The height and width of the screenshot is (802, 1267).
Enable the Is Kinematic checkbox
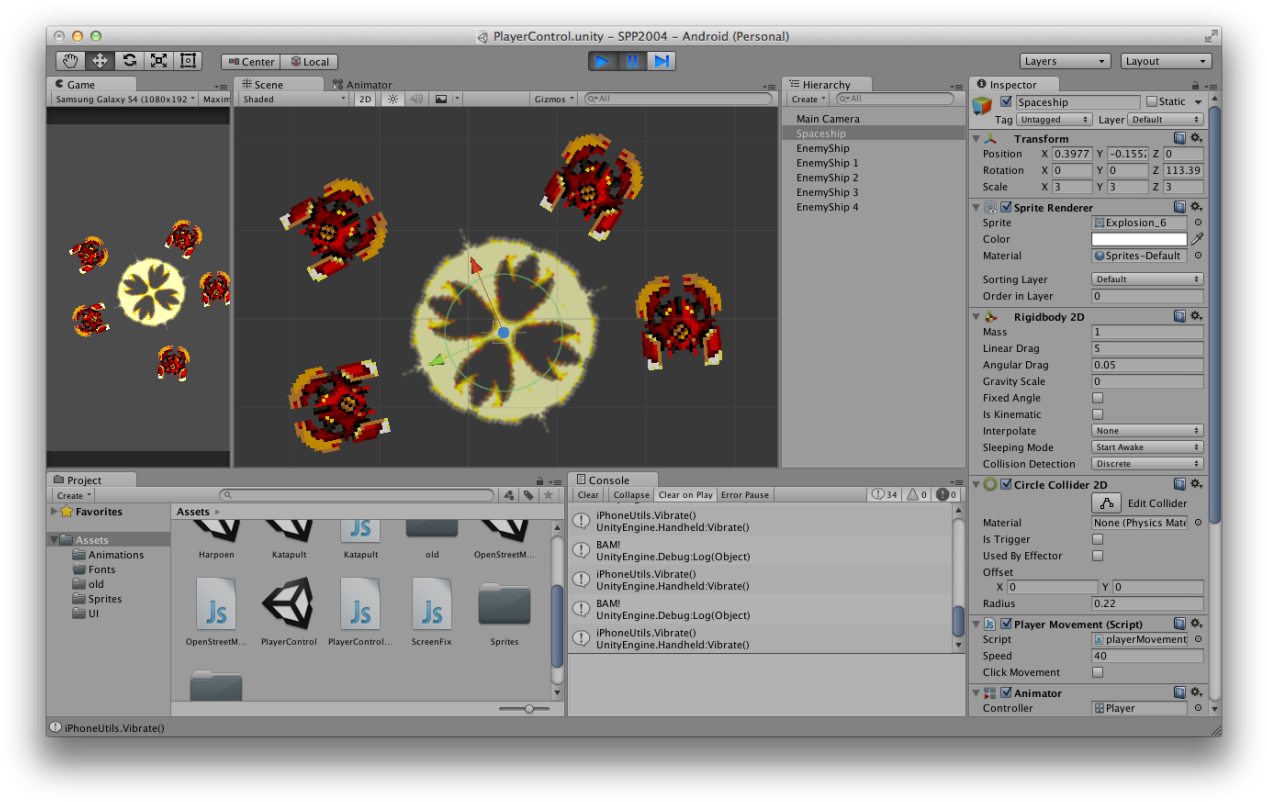(1097, 414)
